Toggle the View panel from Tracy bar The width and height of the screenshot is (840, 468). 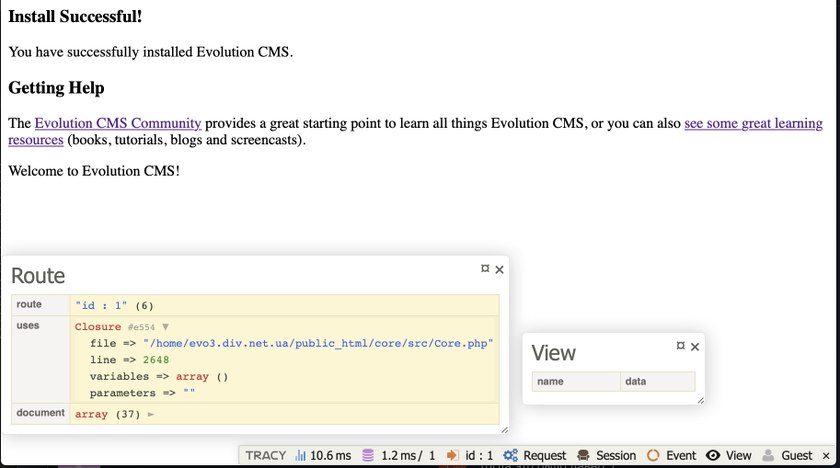pyautogui.click(x=729, y=456)
